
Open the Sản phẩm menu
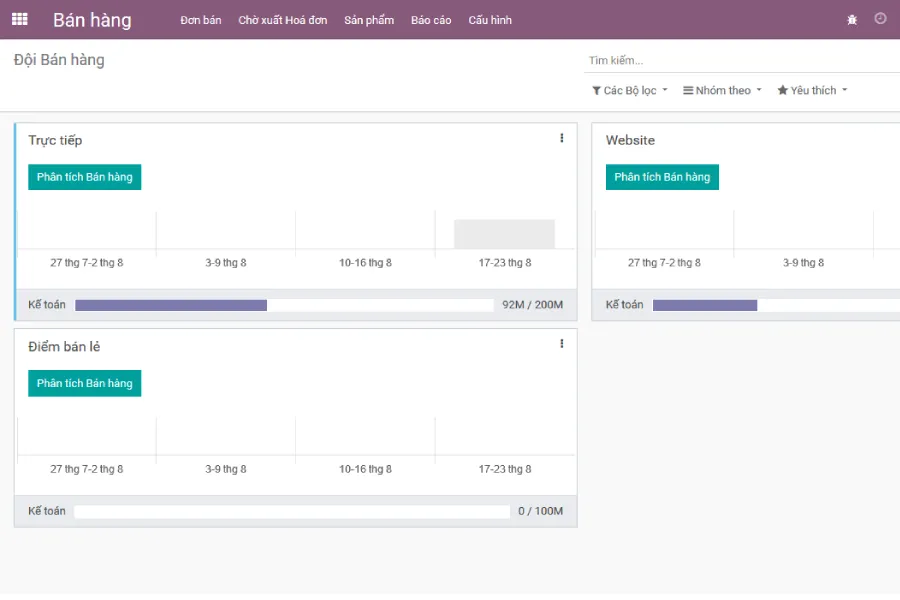click(369, 20)
